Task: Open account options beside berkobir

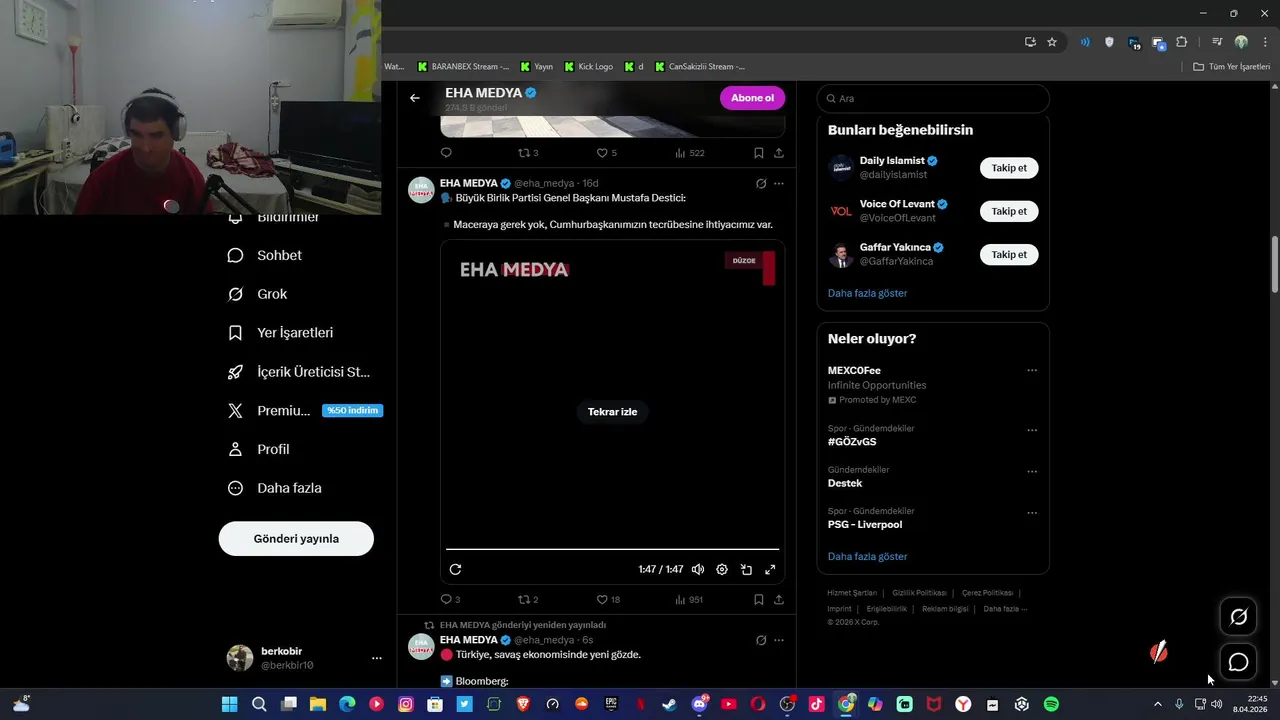Action: [x=377, y=658]
